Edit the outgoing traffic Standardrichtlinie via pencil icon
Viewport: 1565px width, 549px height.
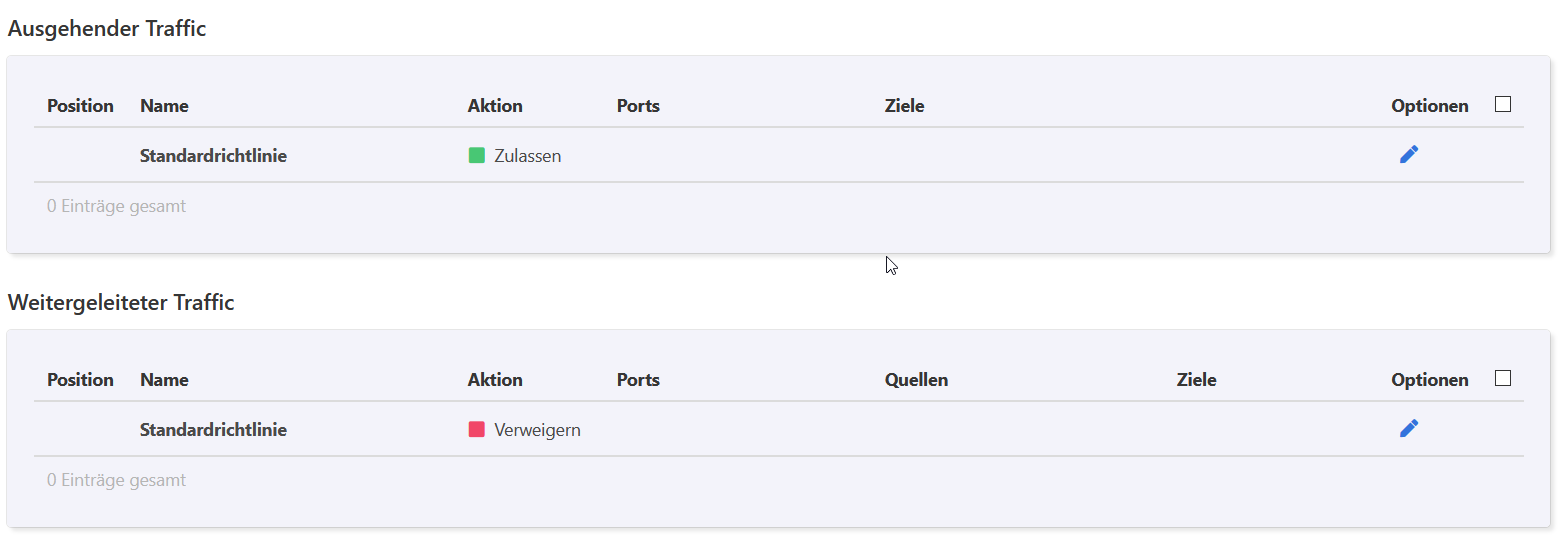(1409, 154)
